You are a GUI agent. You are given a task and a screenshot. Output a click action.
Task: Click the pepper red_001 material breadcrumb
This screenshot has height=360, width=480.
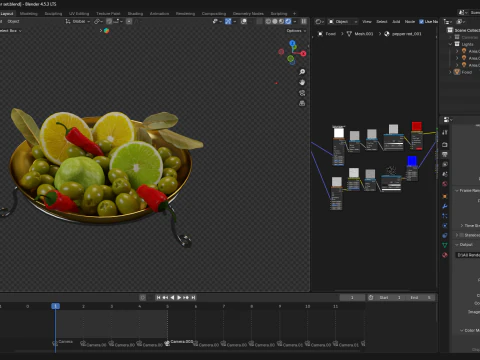(403, 34)
